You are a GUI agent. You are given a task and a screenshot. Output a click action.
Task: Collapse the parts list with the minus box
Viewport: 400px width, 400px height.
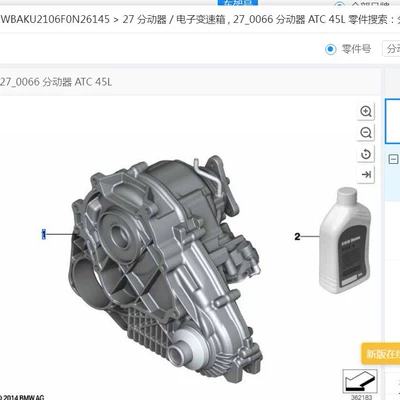pyautogui.click(x=394, y=159)
